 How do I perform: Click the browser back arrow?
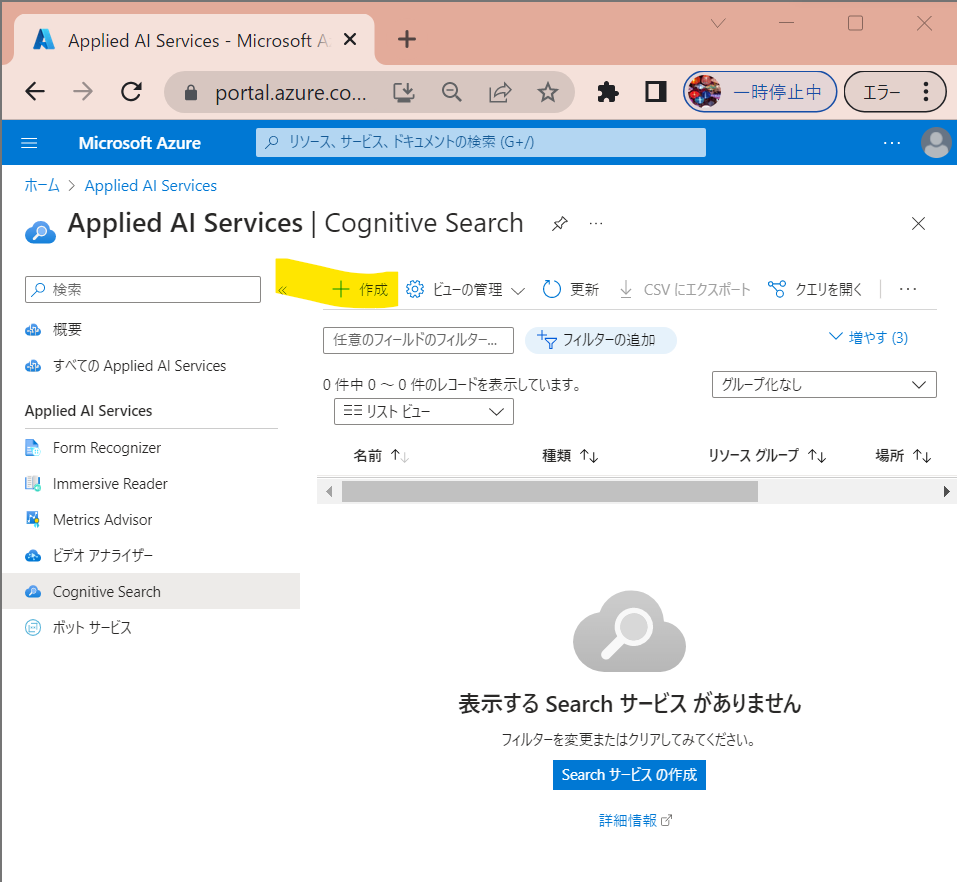click(x=35, y=92)
